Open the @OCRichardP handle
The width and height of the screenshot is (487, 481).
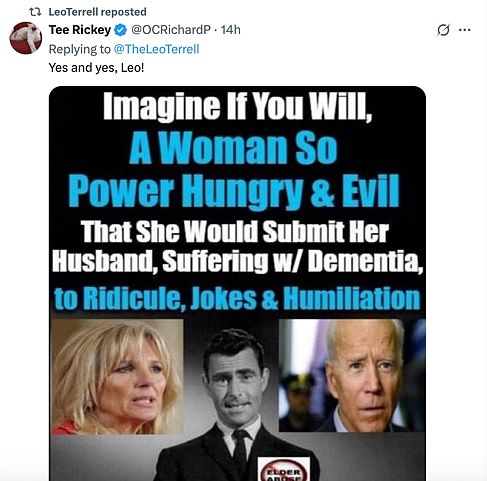[x=171, y=30]
